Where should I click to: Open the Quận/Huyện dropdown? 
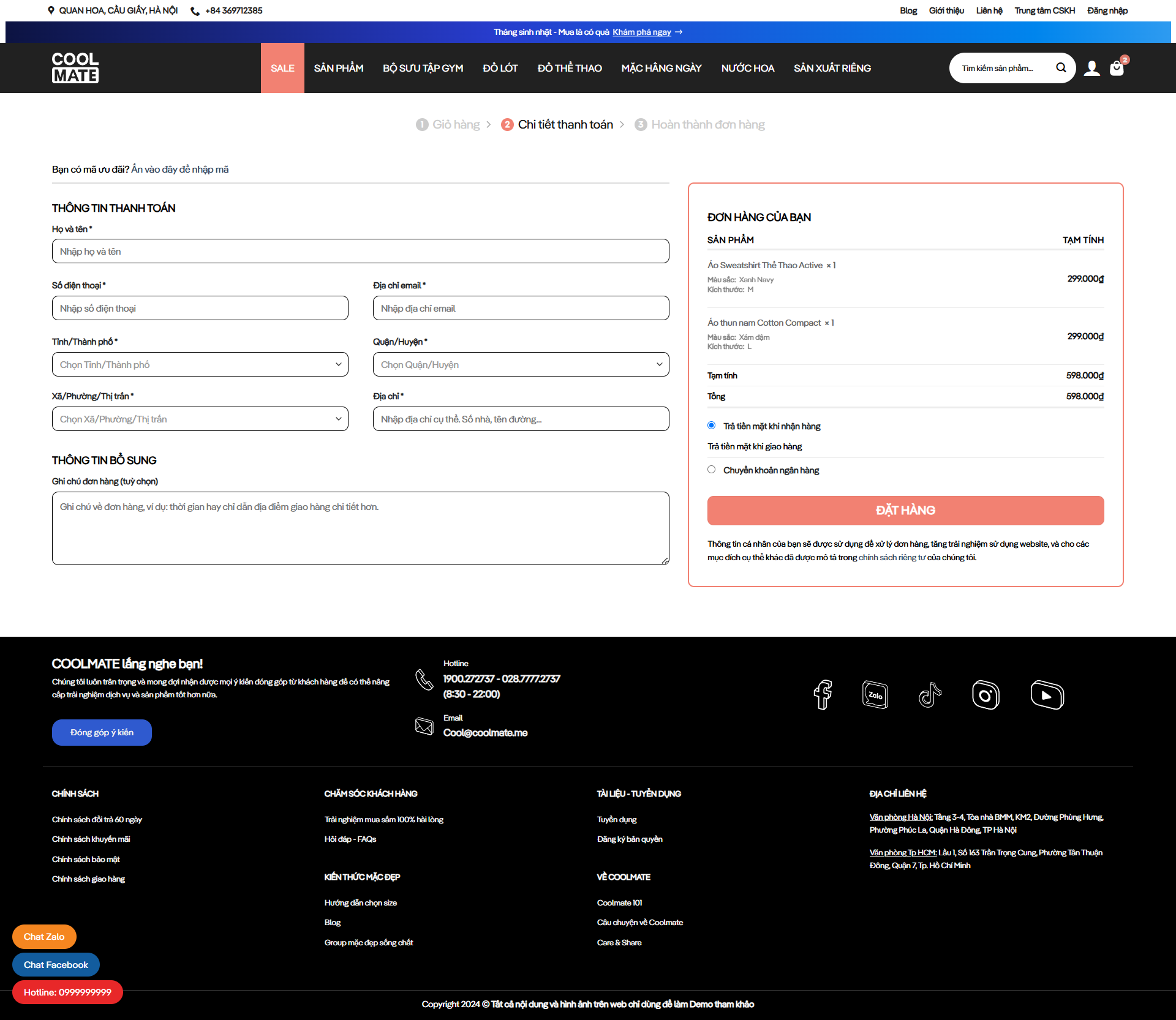[521, 364]
